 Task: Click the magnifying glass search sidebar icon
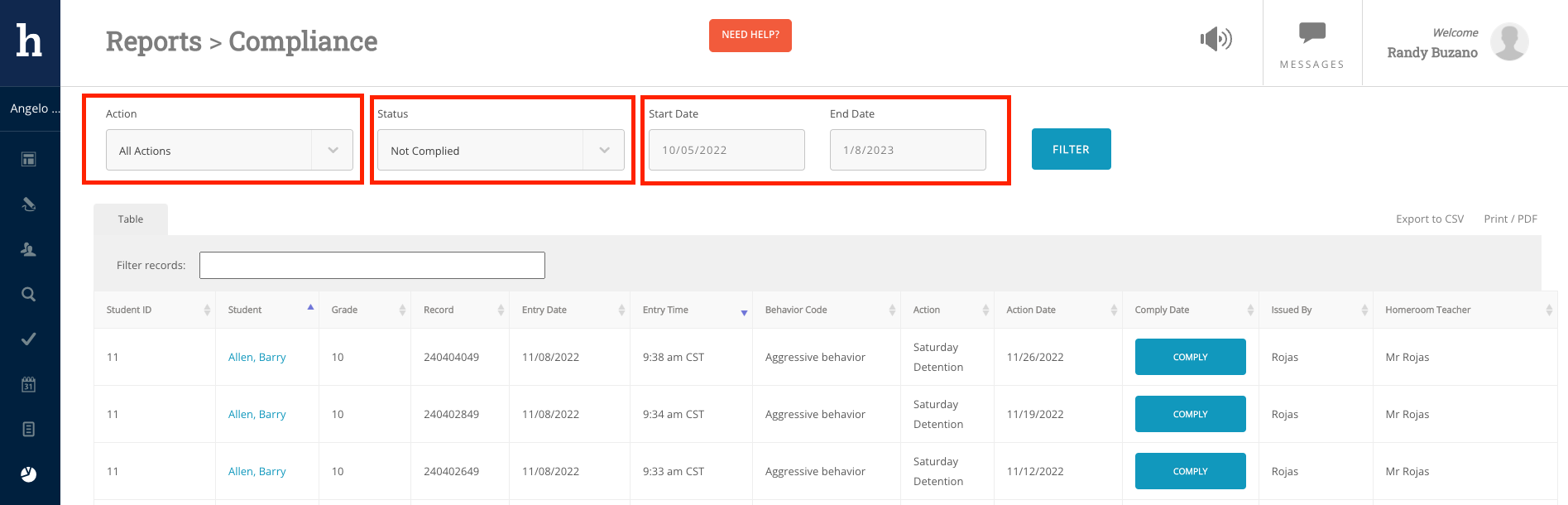coord(29,295)
